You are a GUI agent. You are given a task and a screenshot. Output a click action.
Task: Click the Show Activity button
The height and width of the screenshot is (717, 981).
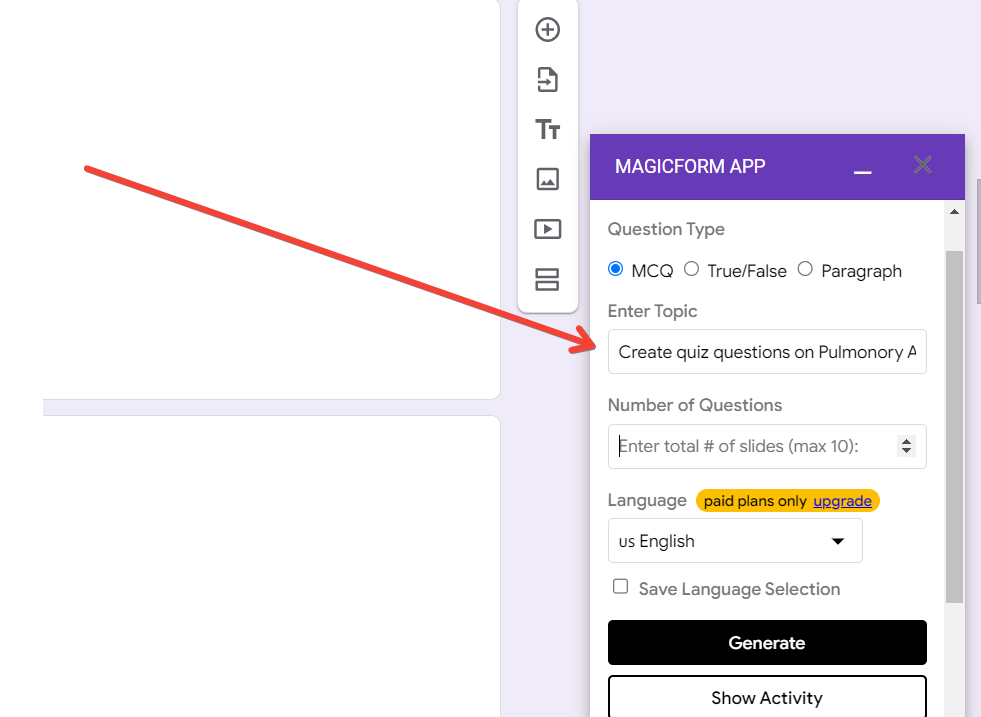point(767,696)
